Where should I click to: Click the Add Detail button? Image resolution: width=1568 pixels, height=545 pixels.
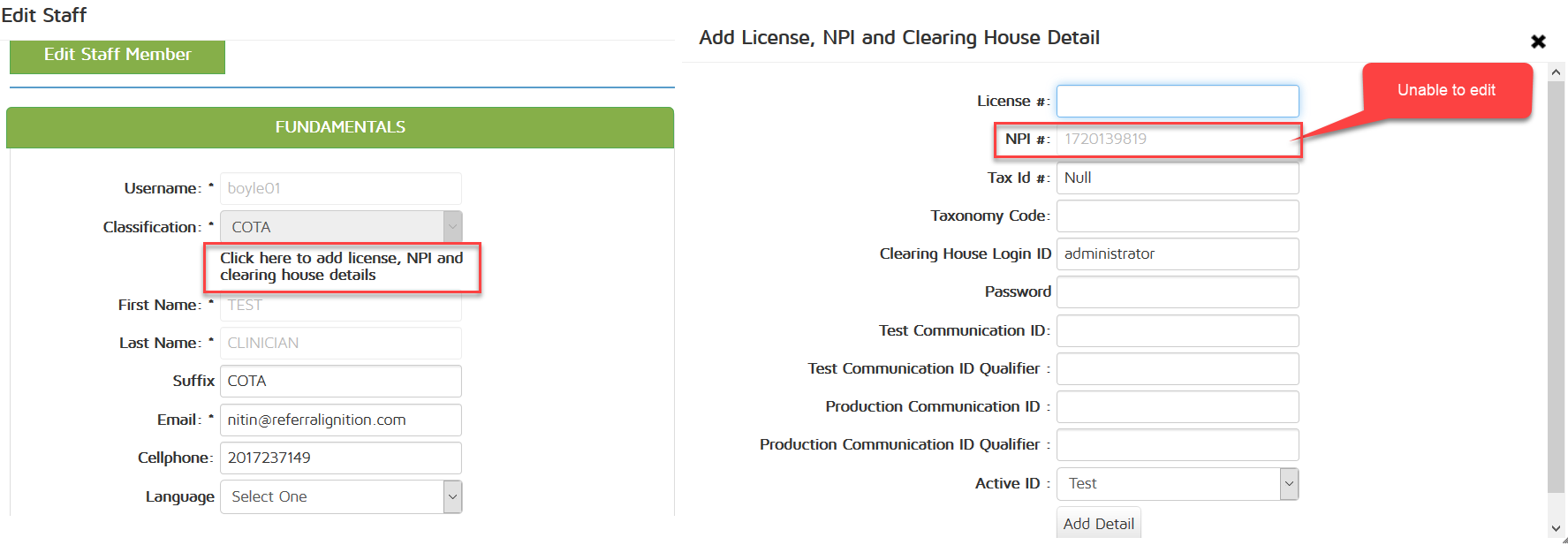tap(1098, 524)
